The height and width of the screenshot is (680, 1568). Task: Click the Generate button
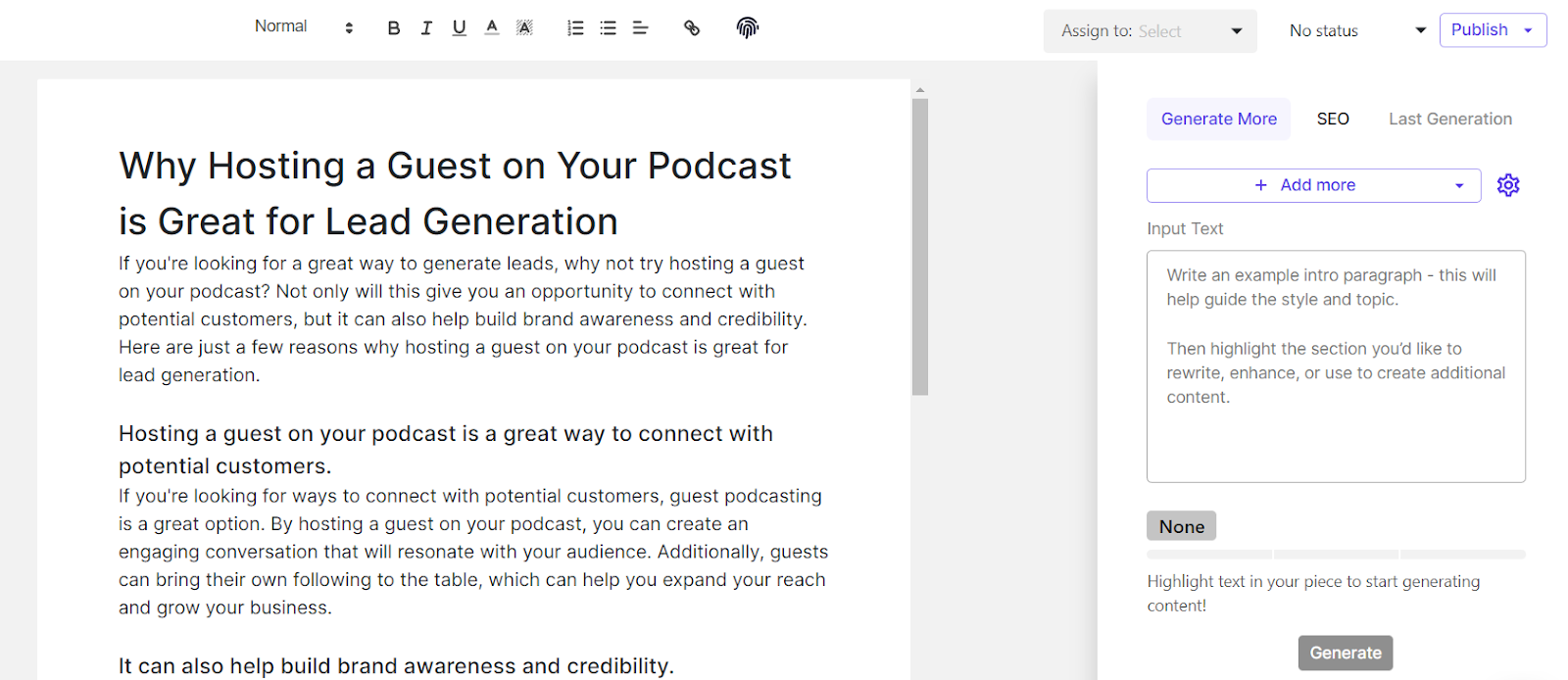pos(1346,653)
